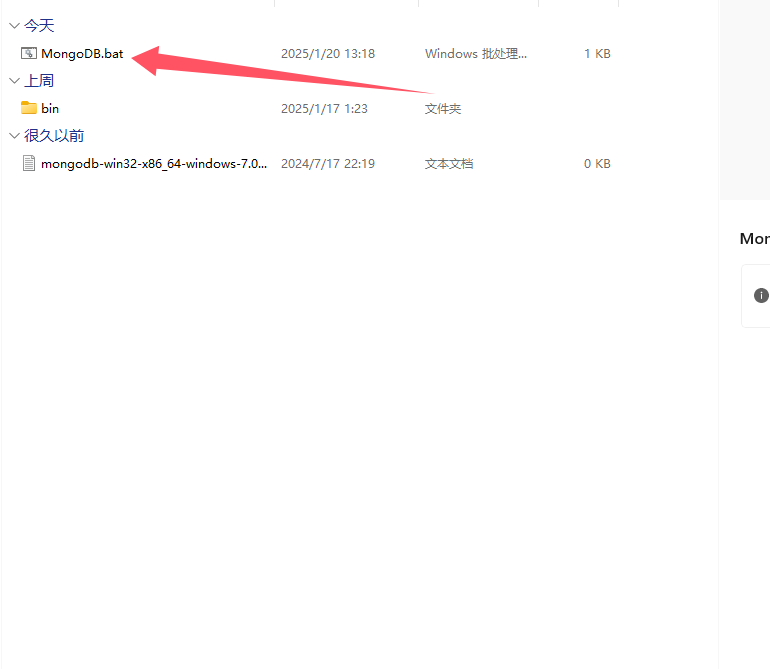Image resolution: width=770 pixels, height=669 pixels.
Task: Click the 1 KB size of MongoDB.bat
Action: pyautogui.click(x=597, y=53)
